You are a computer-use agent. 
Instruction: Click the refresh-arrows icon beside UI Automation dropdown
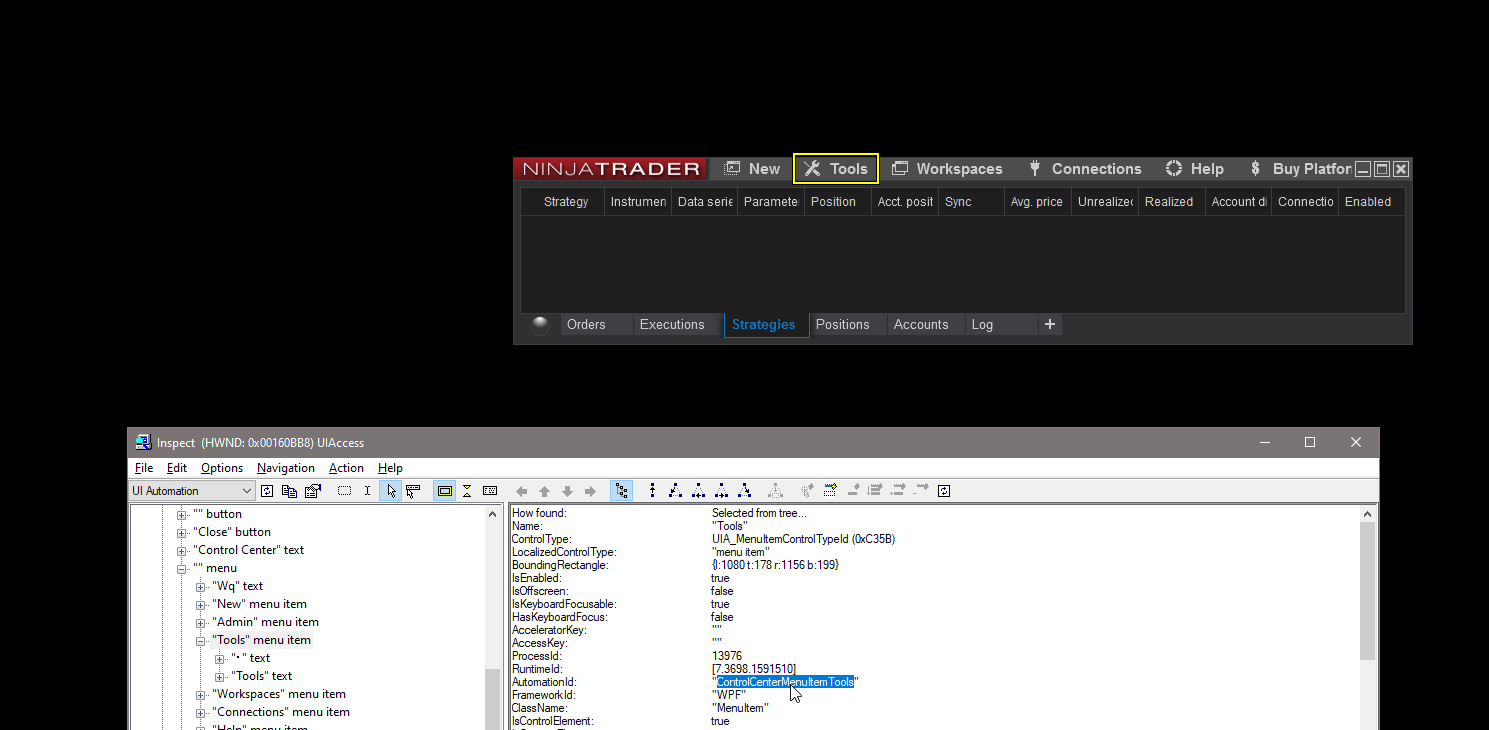(267, 491)
